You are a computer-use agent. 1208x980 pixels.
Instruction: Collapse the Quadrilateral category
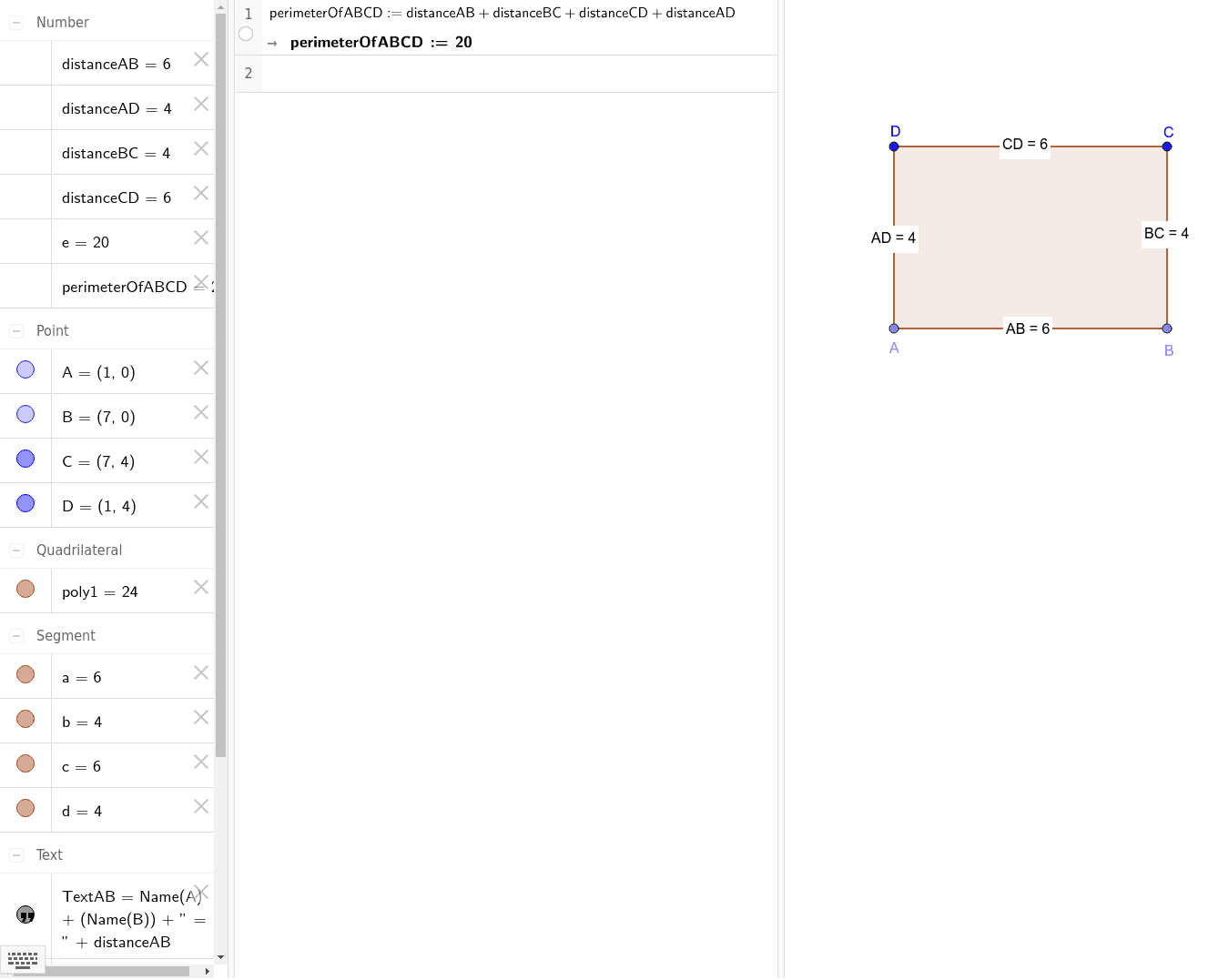coord(16,551)
